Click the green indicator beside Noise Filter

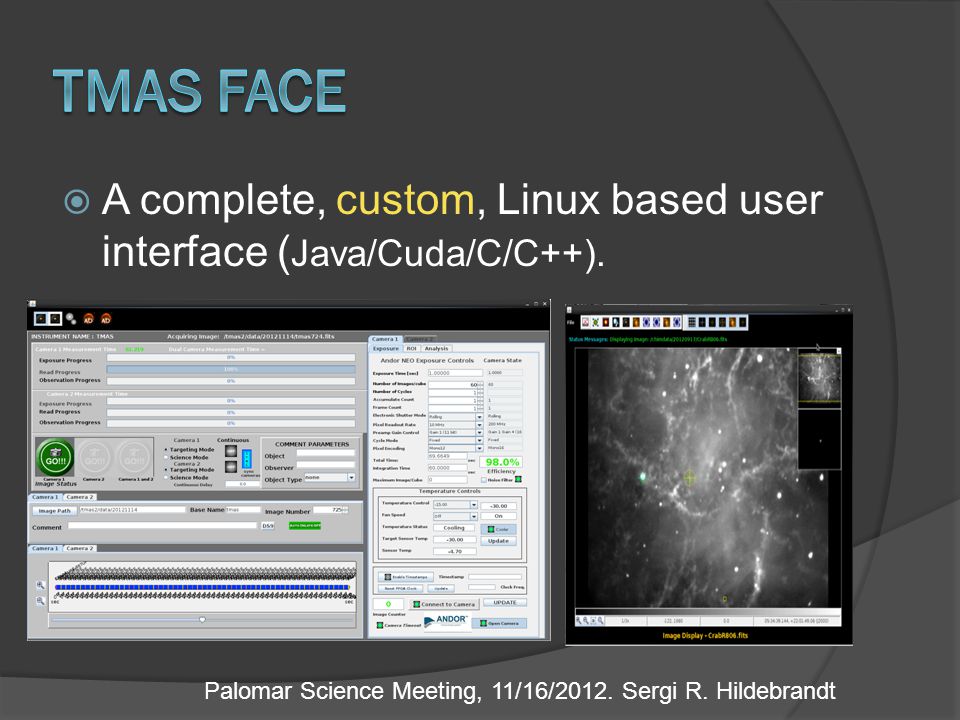coord(518,479)
